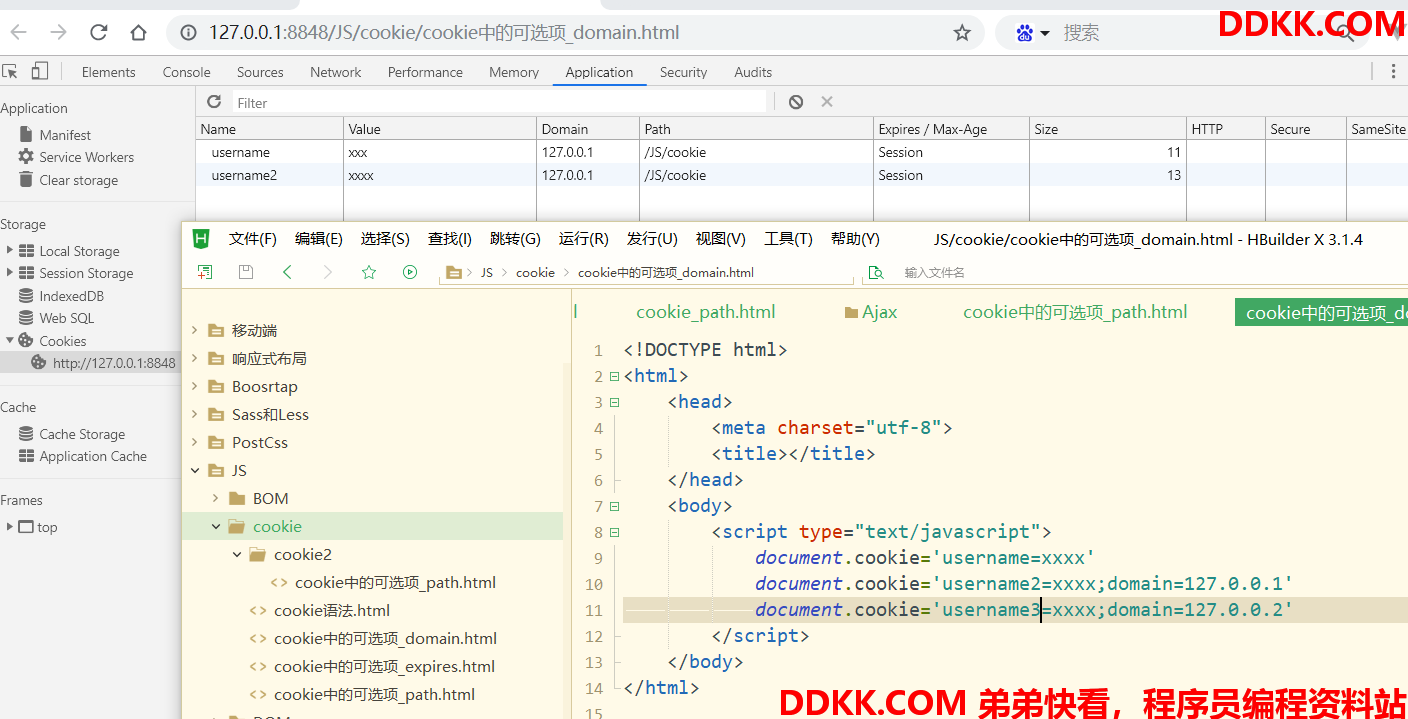Open Manifest in the Application sidebar
The image size is (1408, 719).
click(65, 135)
